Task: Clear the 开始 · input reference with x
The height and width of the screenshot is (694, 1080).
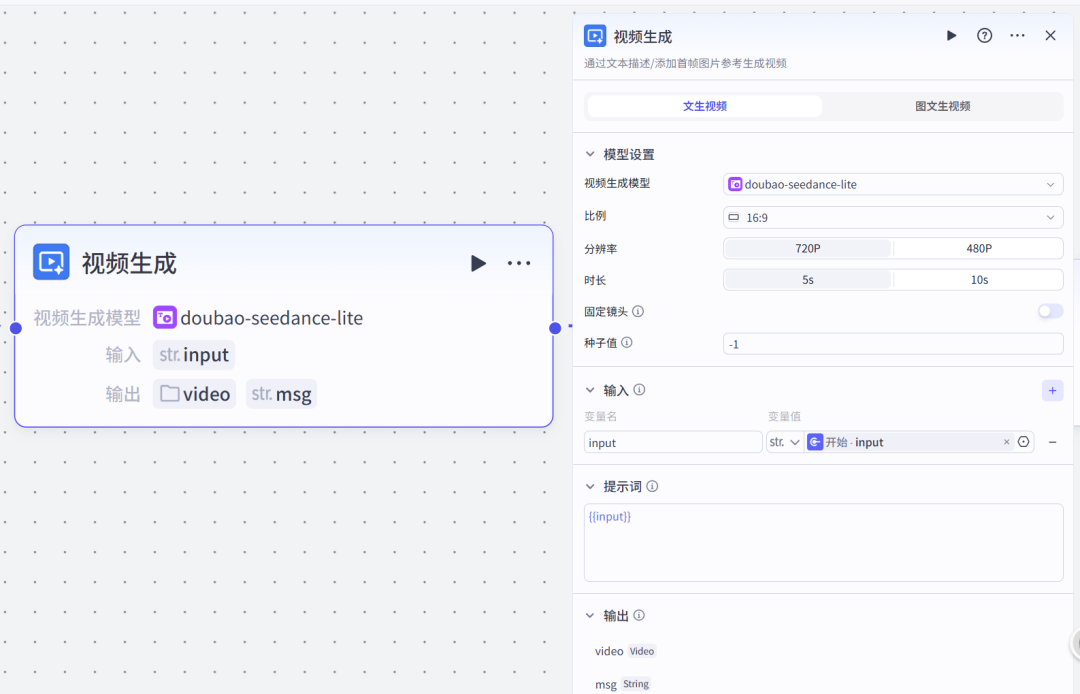Action: coord(1006,442)
